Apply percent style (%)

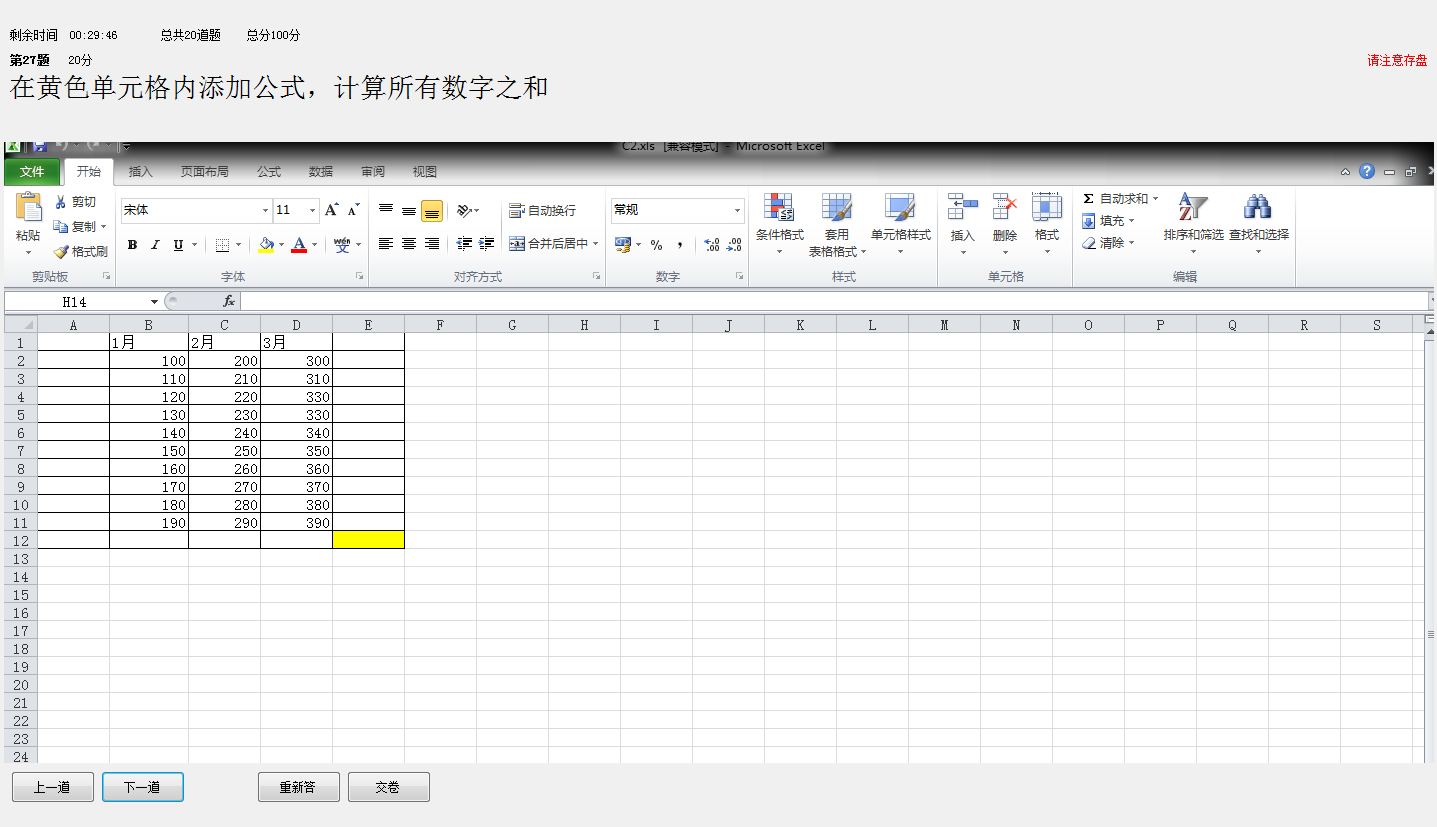[x=656, y=245]
